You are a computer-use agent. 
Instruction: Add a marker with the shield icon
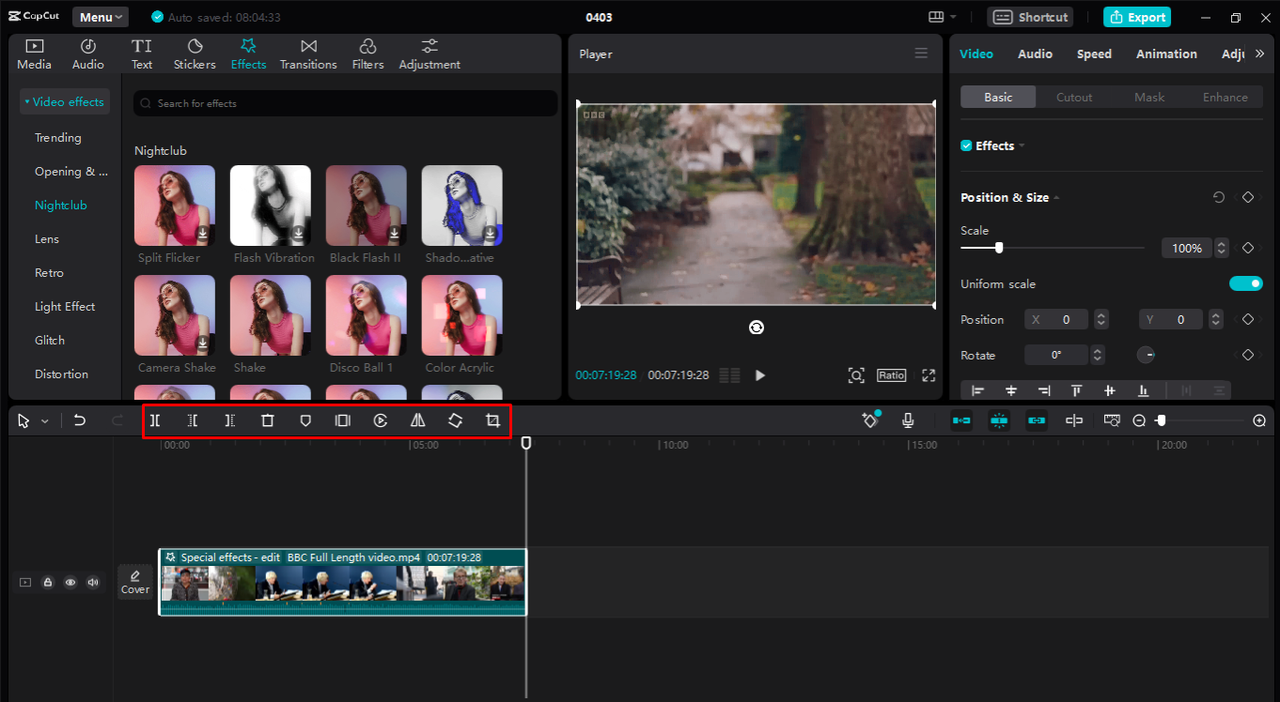pyautogui.click(x=305, y=421)
